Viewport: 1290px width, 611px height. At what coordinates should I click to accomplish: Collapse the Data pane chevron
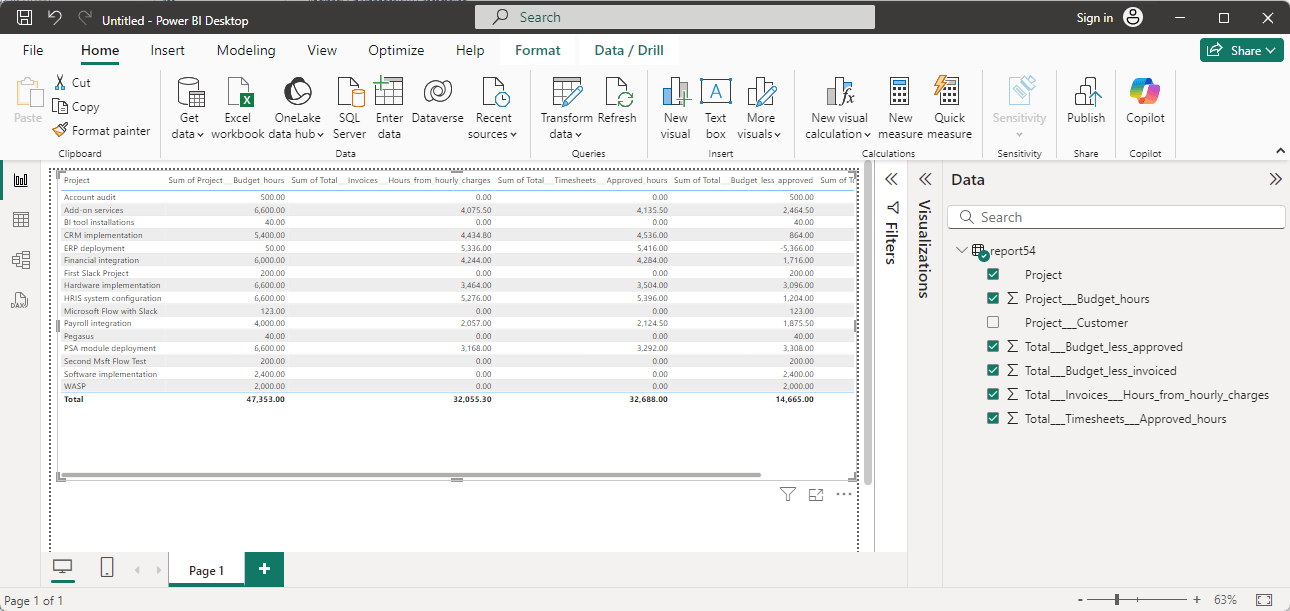coord(1275,180)
